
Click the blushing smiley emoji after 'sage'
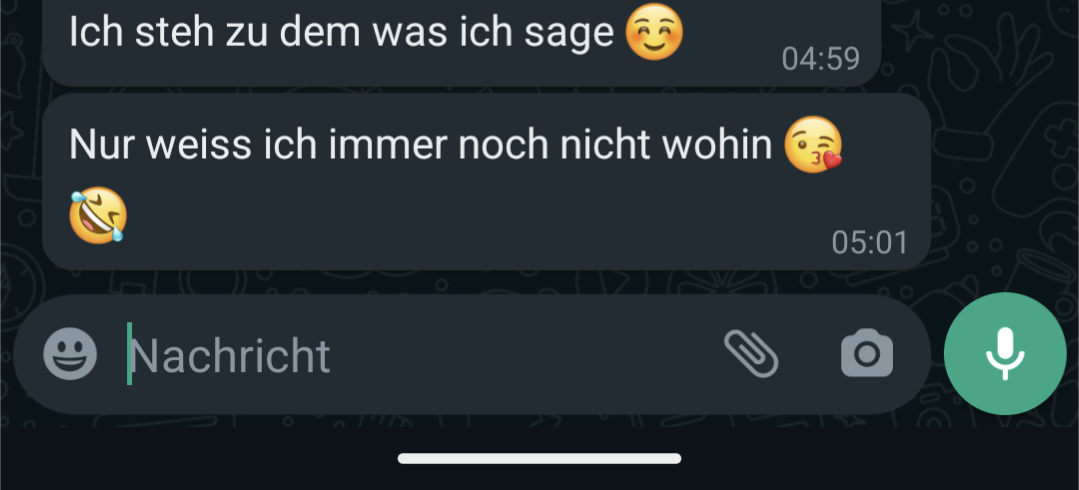(654, 31)
